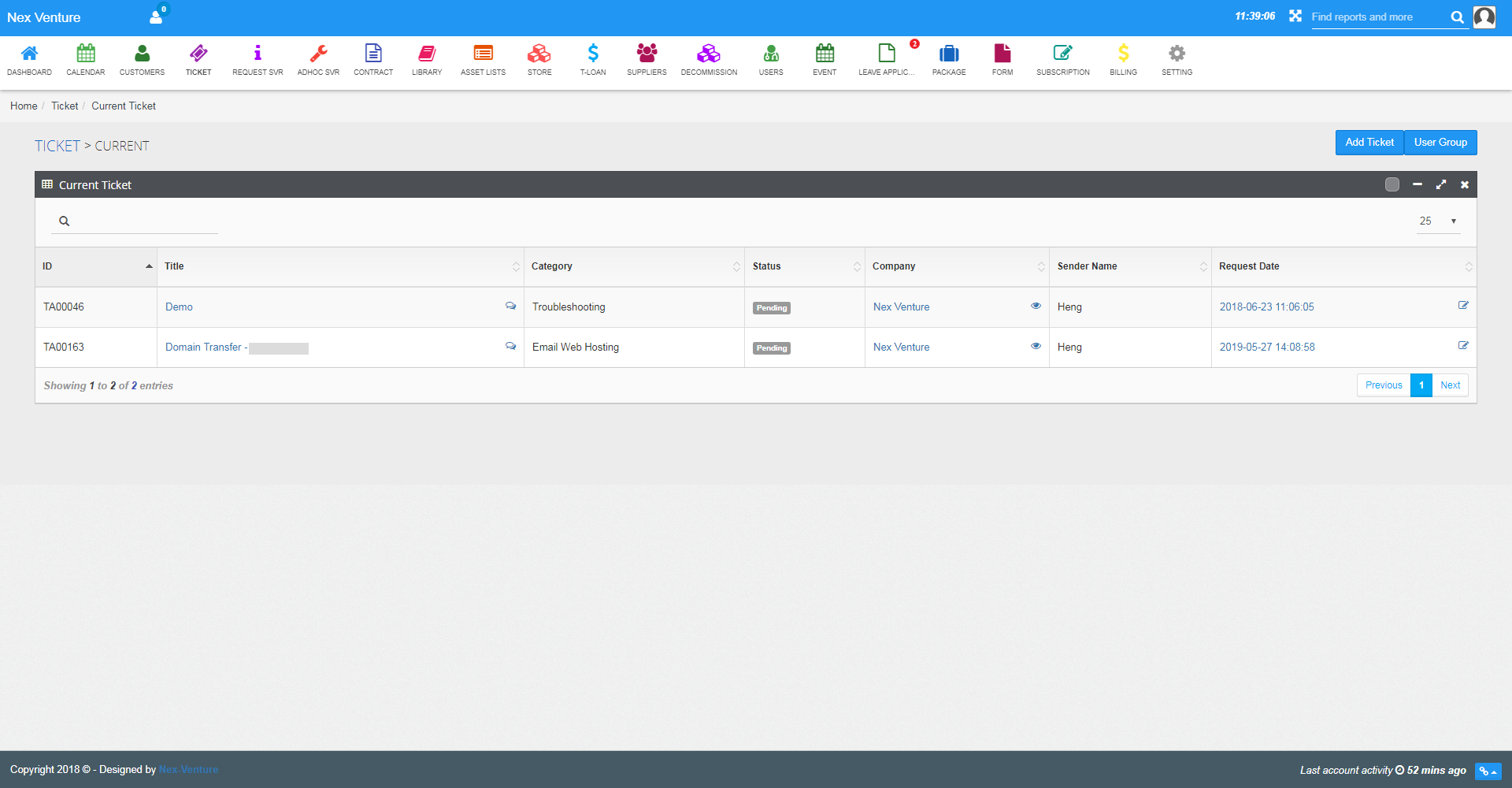1512x788 pixels.
Task: Toggle fullscreen mode icon in top bar
Action: 1295,17
